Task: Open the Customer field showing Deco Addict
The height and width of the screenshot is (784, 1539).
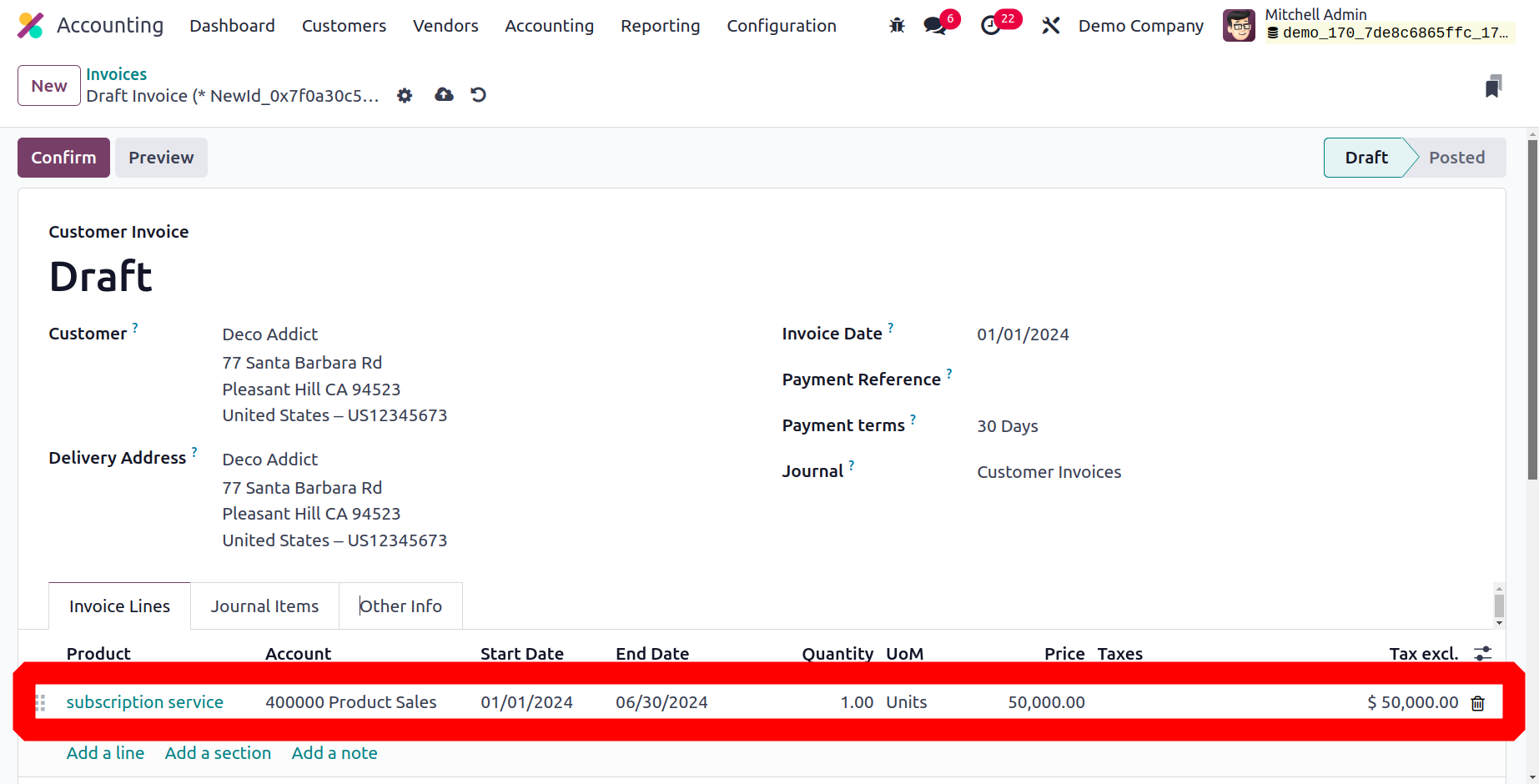Action: point(270,334)
